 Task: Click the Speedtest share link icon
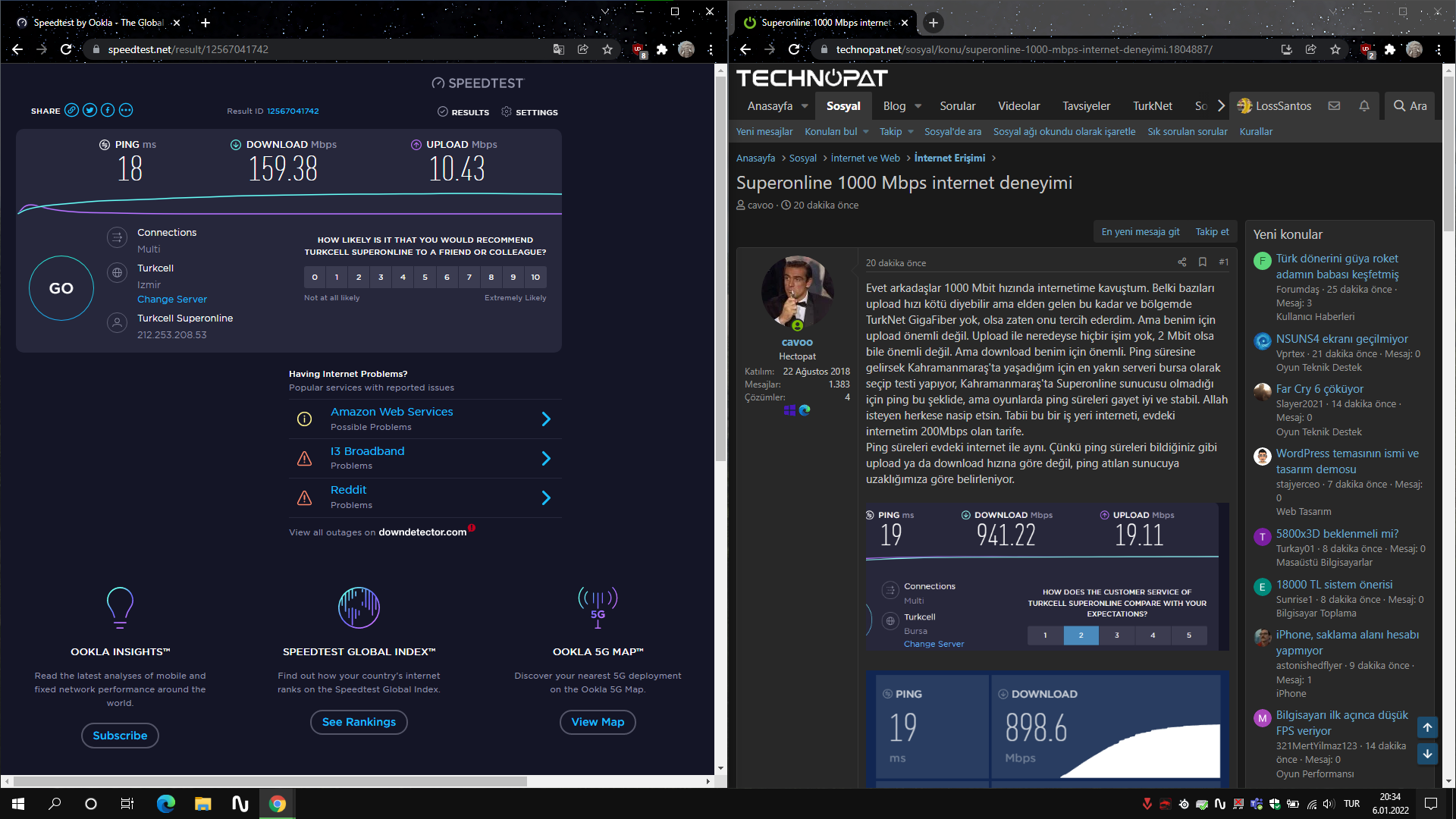pyautogui.click(x=71, y=111)
